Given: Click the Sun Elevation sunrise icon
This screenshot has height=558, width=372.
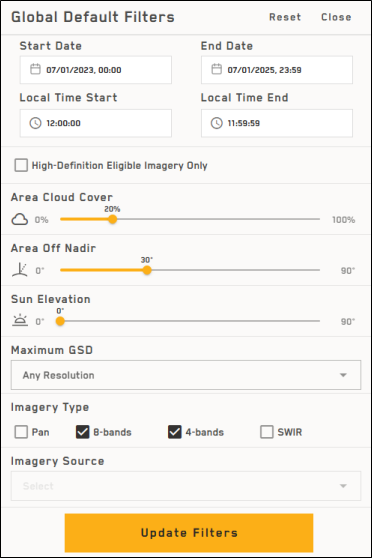Looking at the screenshot, I should 20,321.
